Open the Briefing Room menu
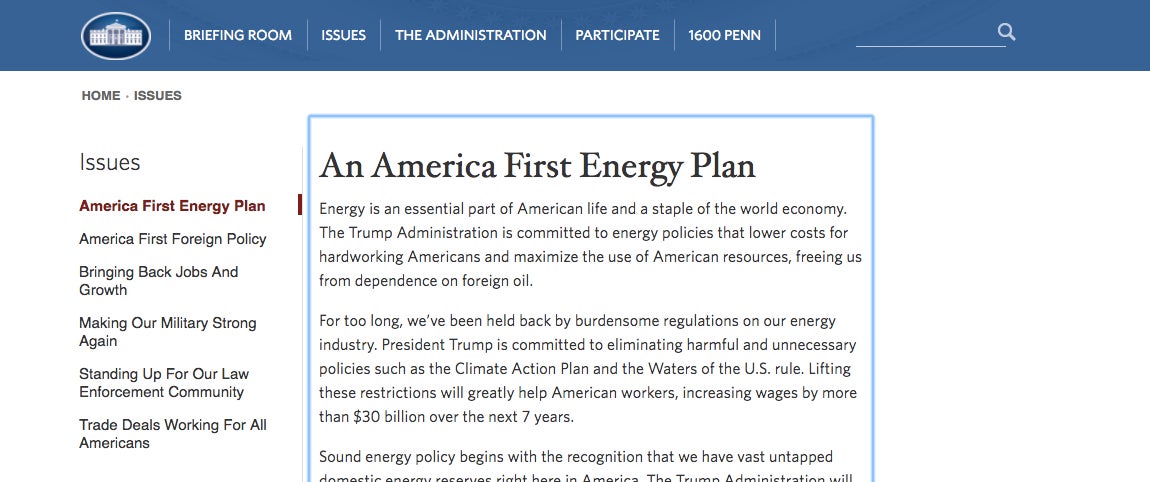Image resolution: width=1150 pixels, height=482 pixels. pos(238,35)
